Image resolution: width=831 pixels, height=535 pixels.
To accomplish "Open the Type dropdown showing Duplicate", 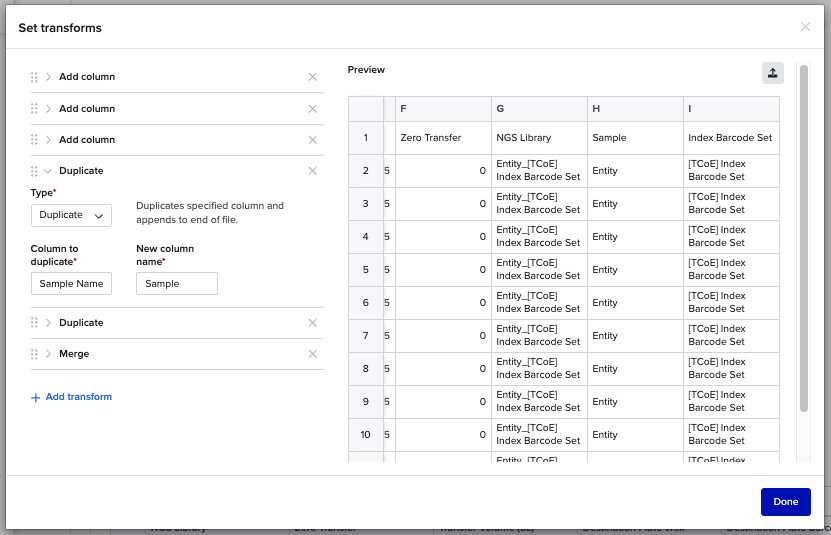I will coord(71,215).
